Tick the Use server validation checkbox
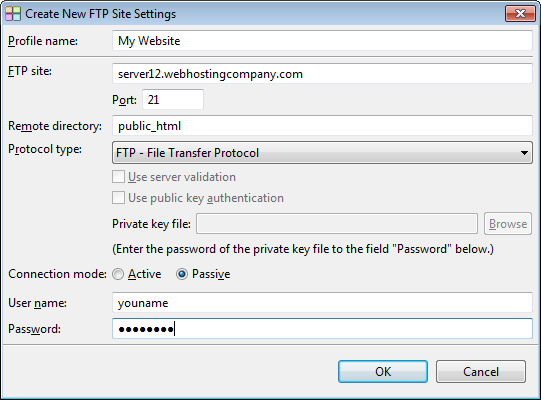Image resolution: width=541 pixels, height=400 pixels. coord(118,177)
